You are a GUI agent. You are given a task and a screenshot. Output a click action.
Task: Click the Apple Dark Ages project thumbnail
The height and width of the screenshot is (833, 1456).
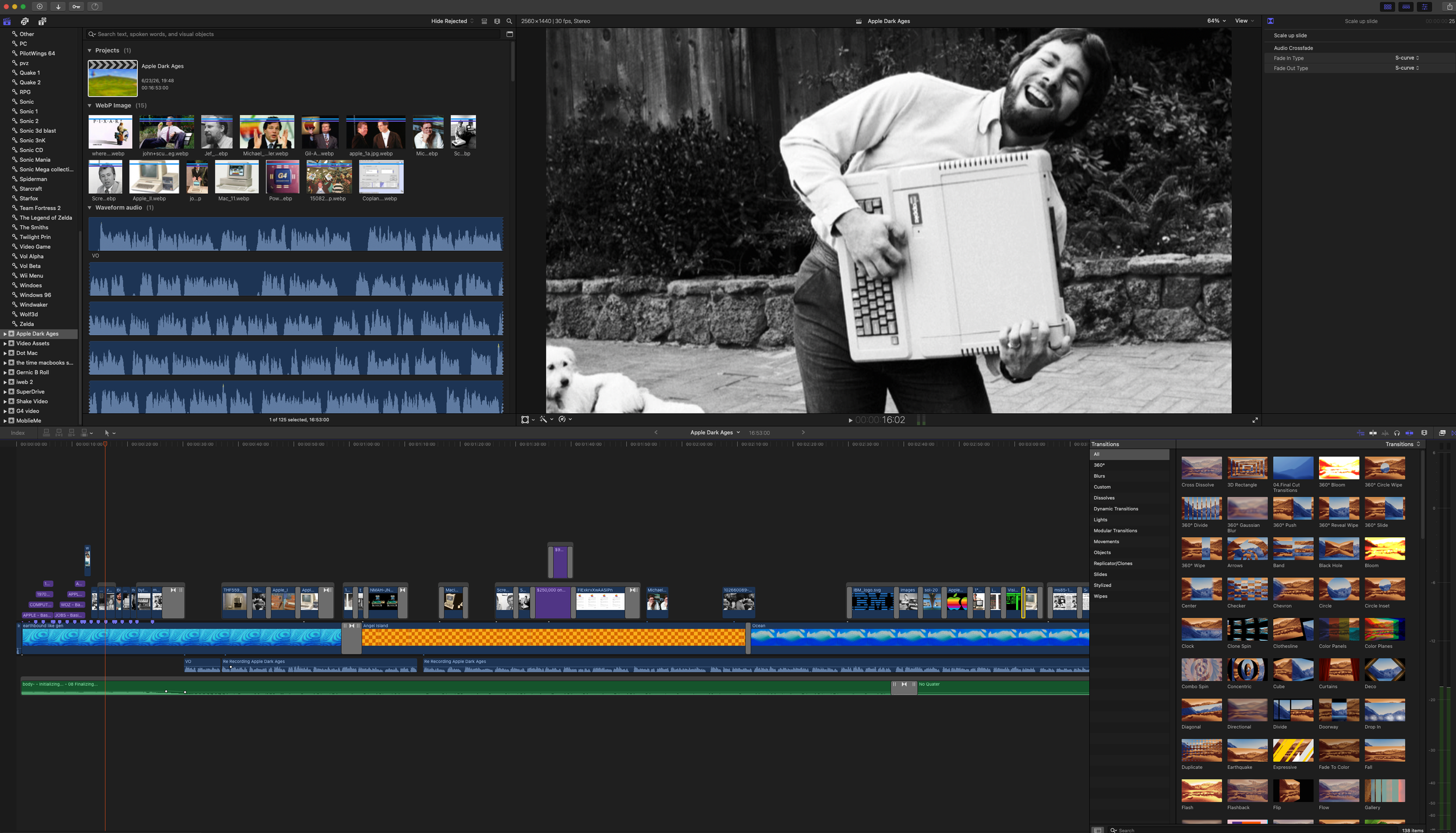[x=112, y=78]
